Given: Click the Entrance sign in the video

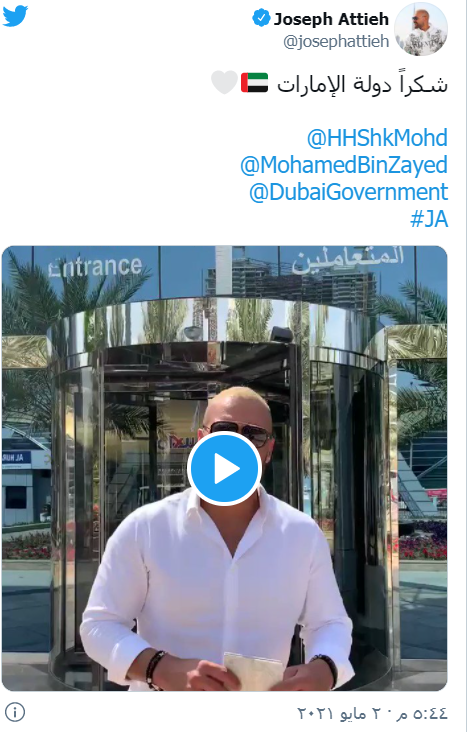Looking at the screenshot, I should point(95,267).
